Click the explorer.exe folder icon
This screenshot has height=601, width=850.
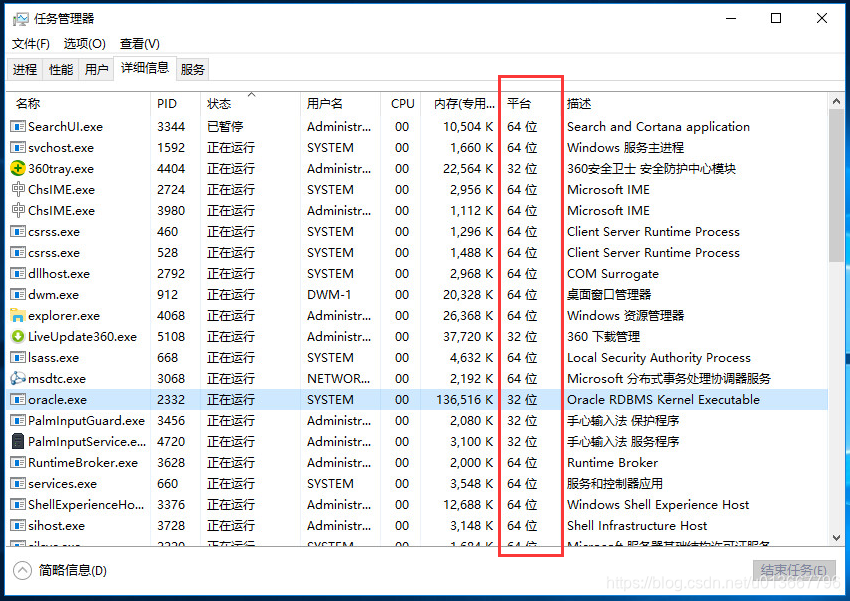click(x=18, y=315)
